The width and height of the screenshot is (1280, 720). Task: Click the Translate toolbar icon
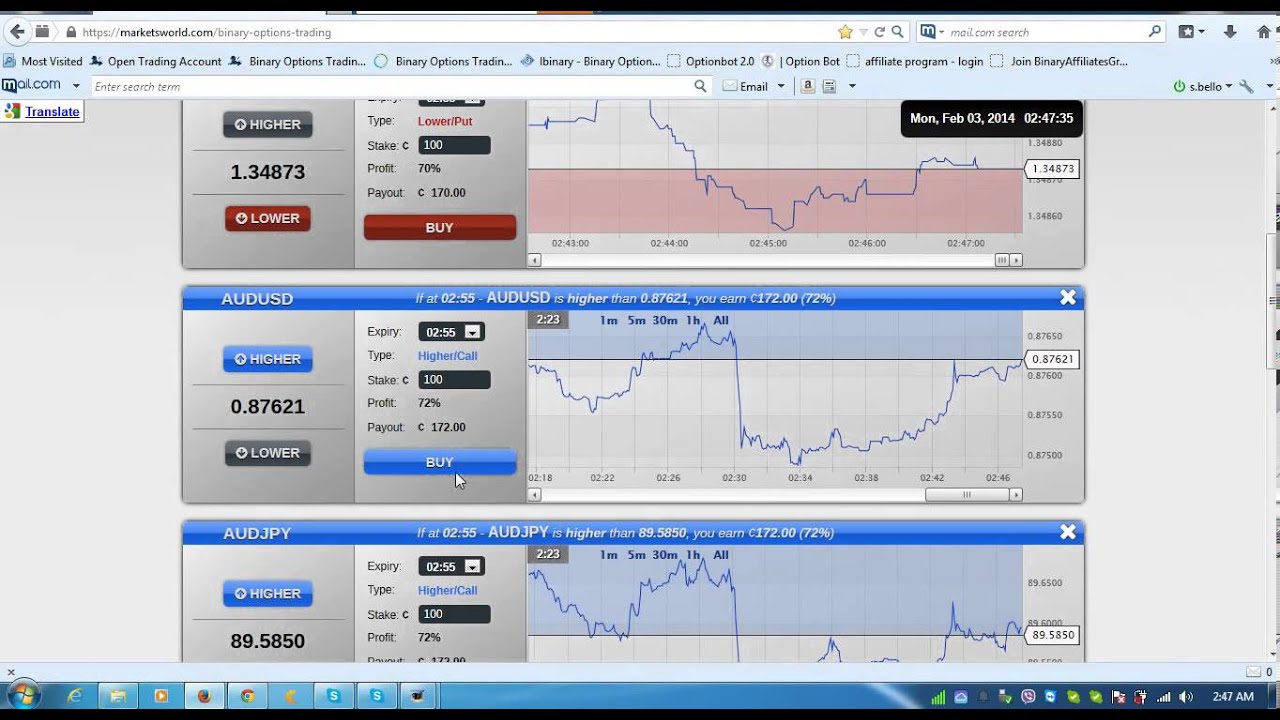coord(12,112)
